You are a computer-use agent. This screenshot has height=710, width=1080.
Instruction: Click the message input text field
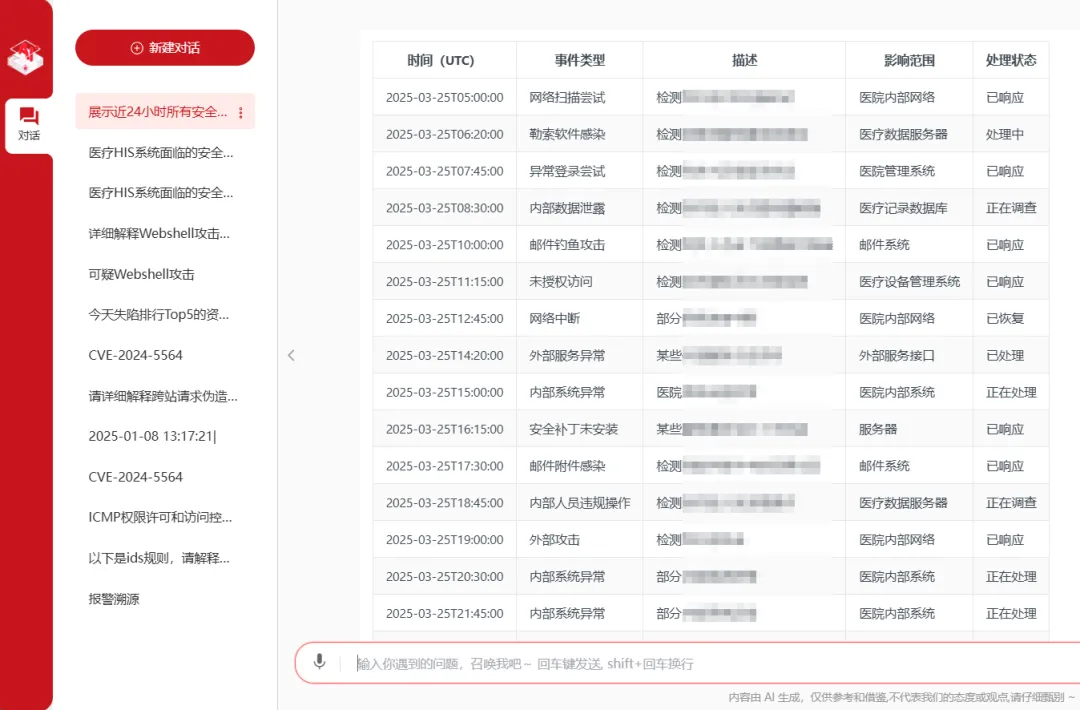(x=700, y=663)
